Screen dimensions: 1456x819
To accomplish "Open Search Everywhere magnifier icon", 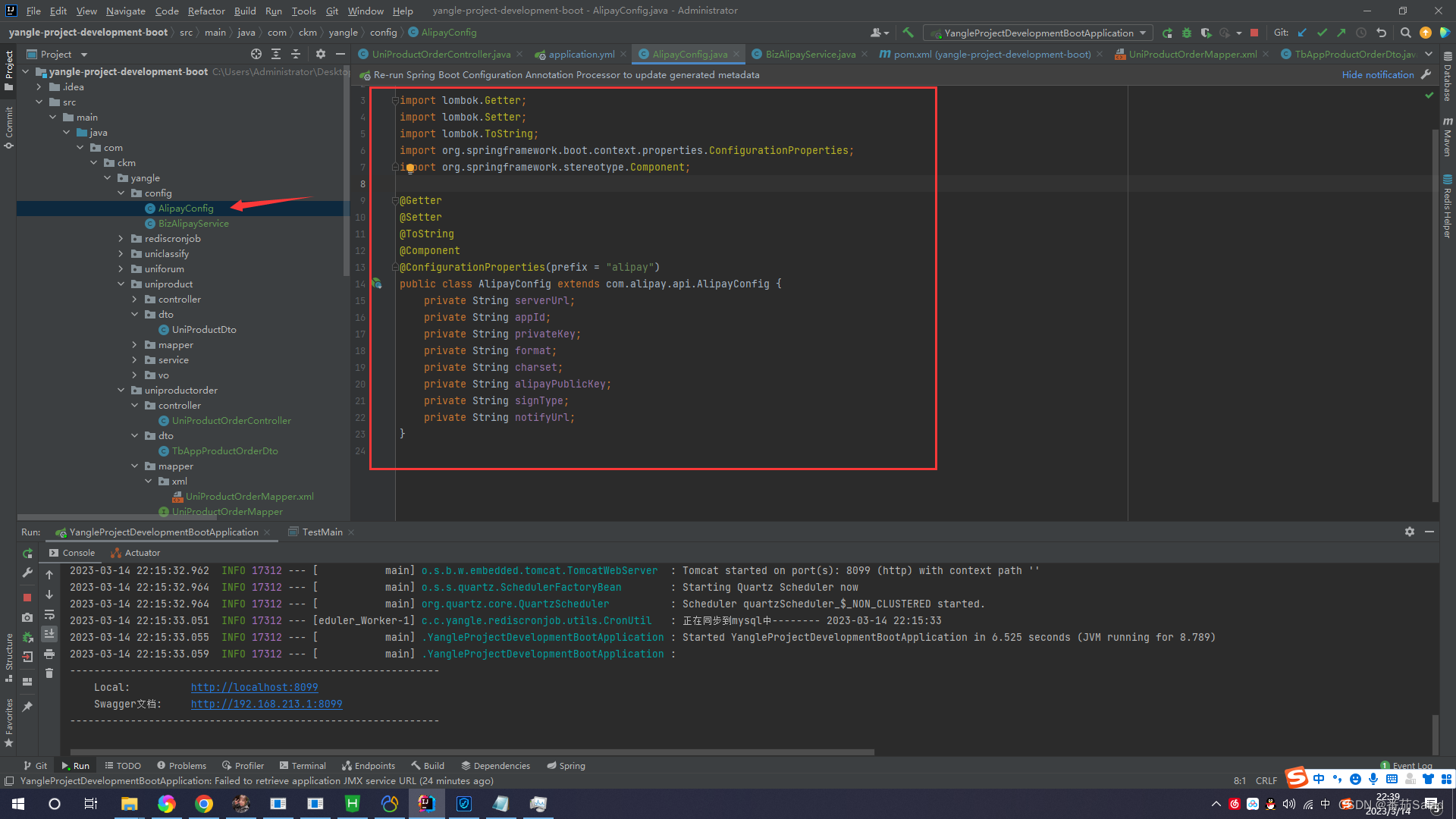I will tap(1405, 33).
